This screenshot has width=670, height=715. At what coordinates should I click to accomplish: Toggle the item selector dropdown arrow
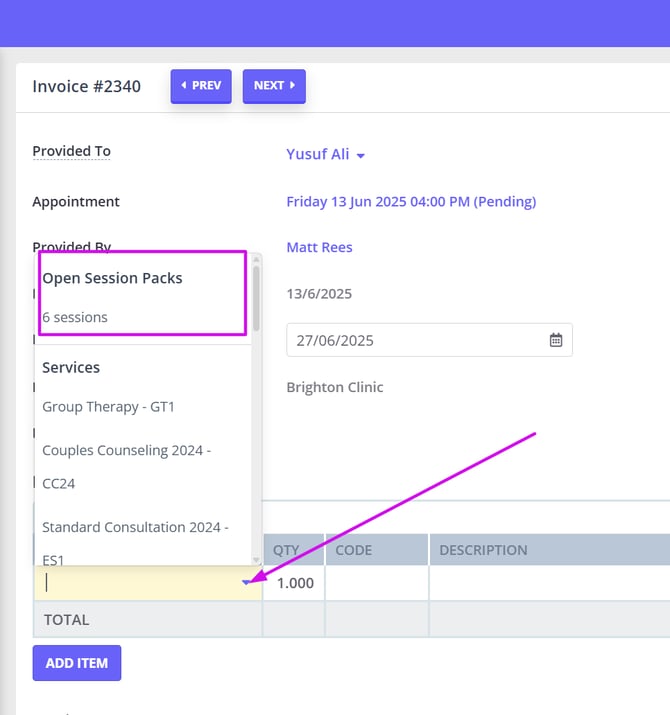pos(247,583)
